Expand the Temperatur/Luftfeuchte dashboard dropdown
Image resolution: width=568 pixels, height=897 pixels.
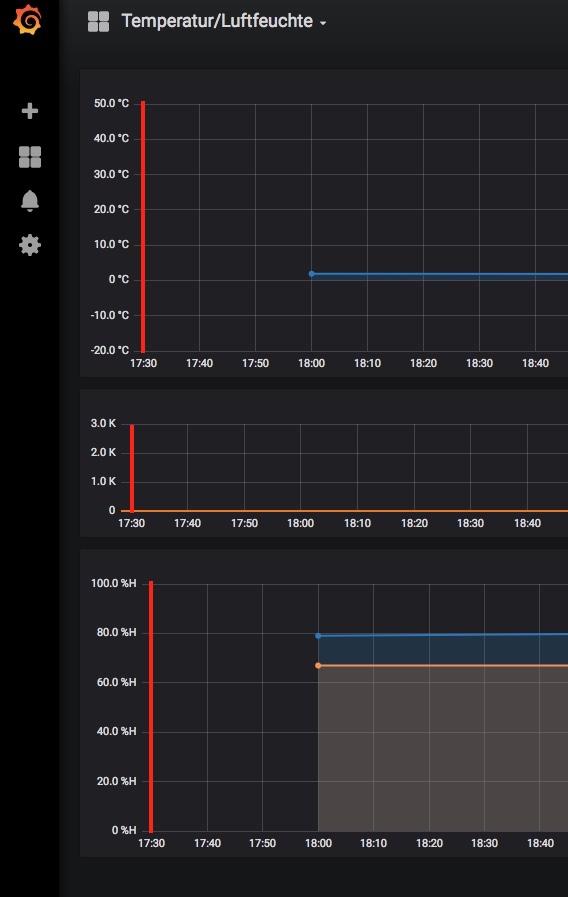click(x=224, y=22)
